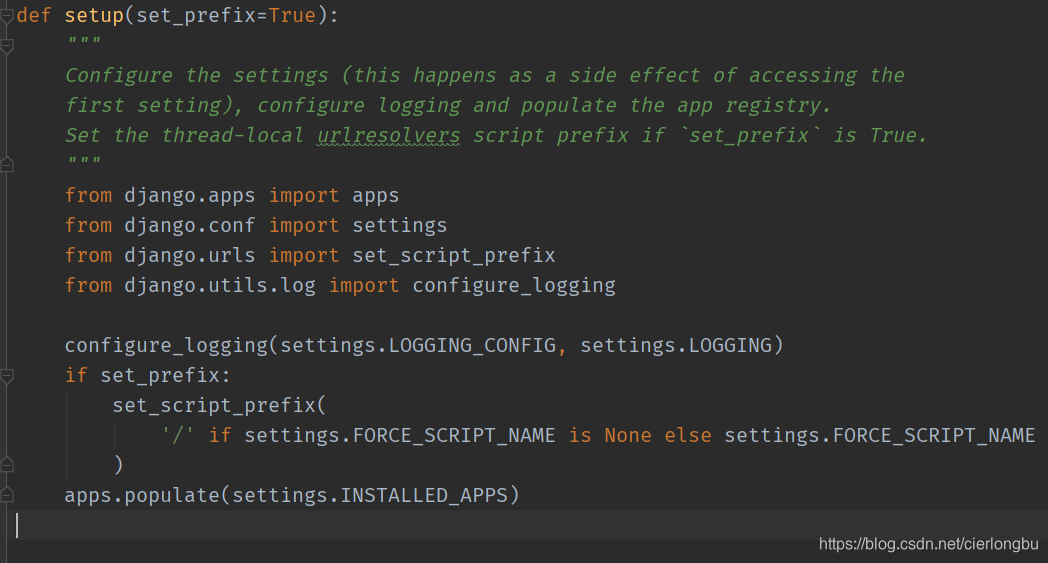Click module name 'django.conf'
This screenshot has height=563, width=1048.
(x=190, y=226)
